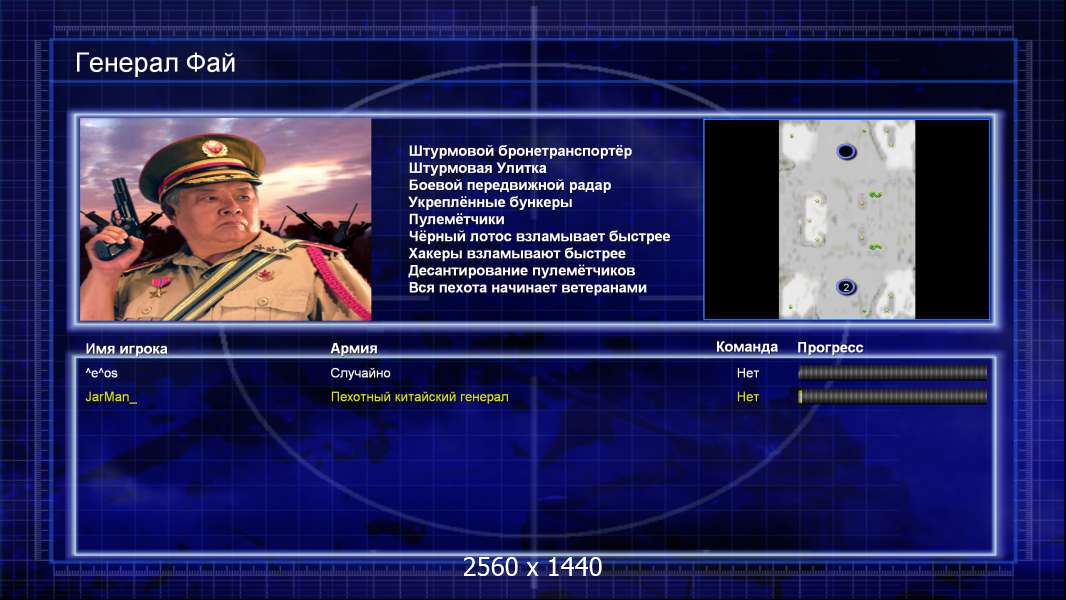Click the unnumbered top start position marker
The height and width of the screenshot is (600, 1066).
(846, 151)
